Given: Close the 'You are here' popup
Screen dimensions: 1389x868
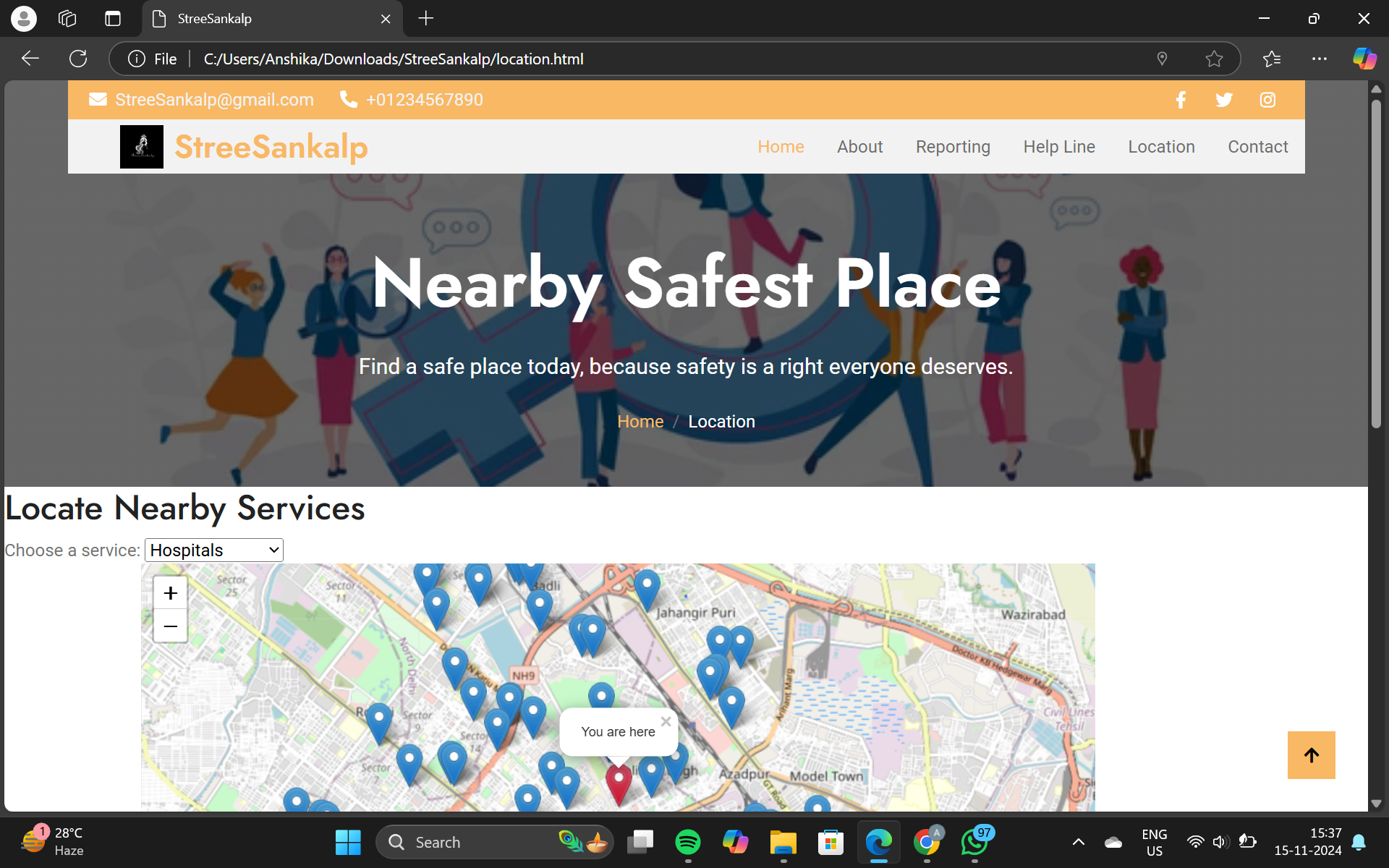Looking at the screenshot, I should [x=666, y=721].
